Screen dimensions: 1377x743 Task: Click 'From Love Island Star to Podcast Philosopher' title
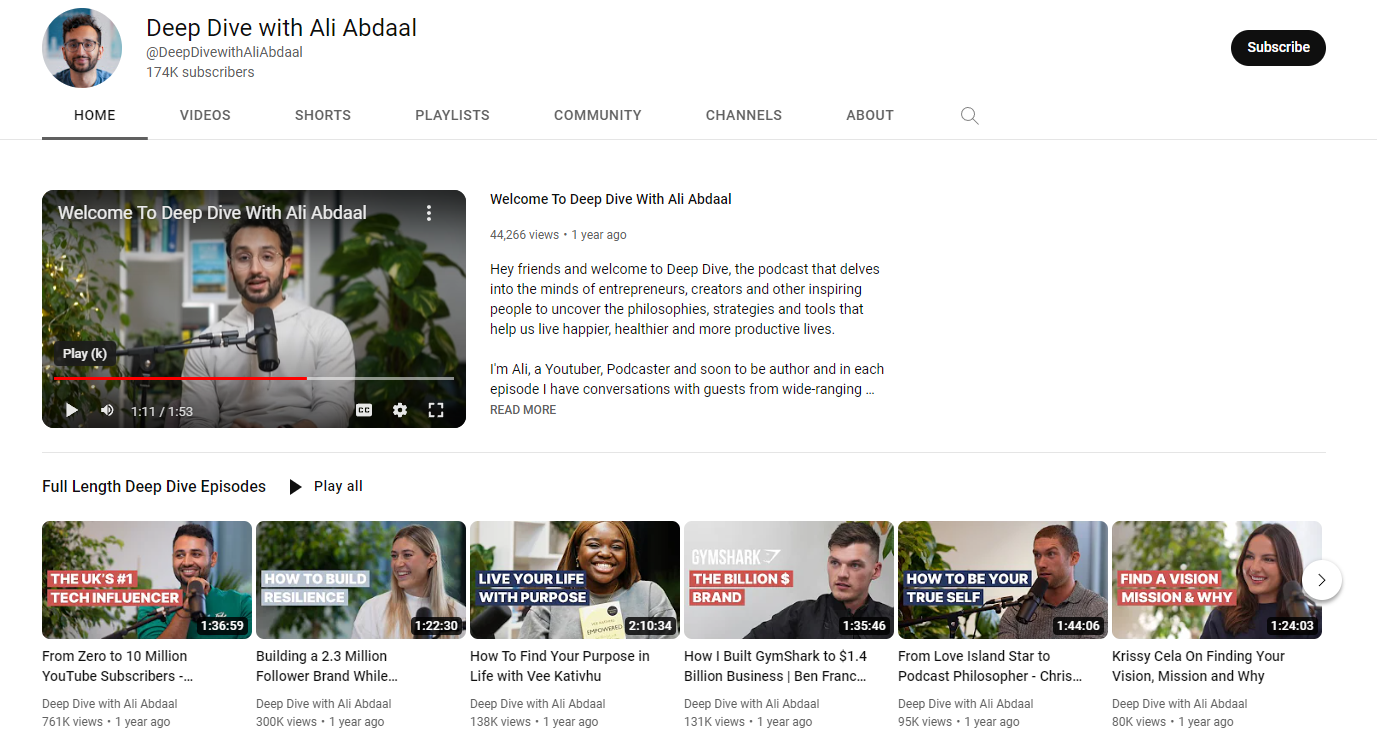[990, 666]
